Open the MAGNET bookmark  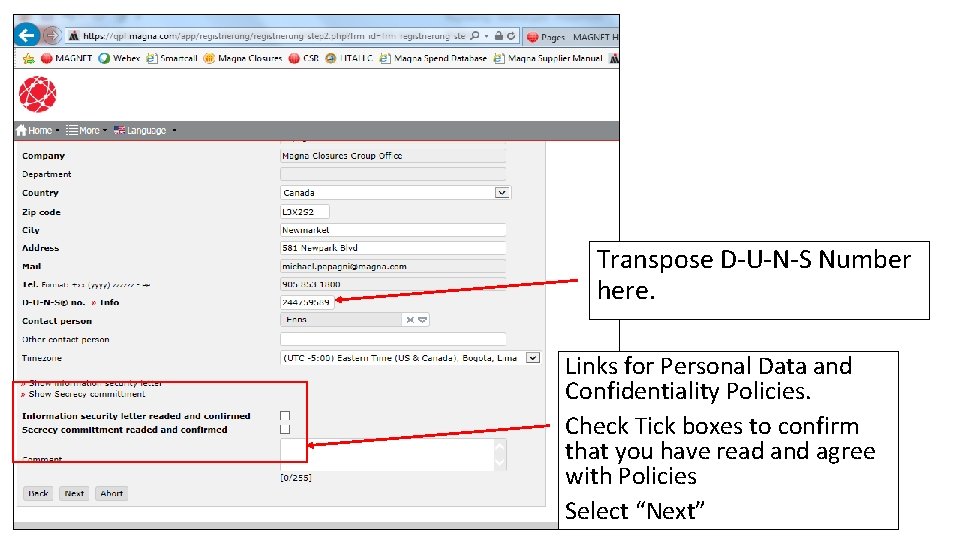[66, 59]
